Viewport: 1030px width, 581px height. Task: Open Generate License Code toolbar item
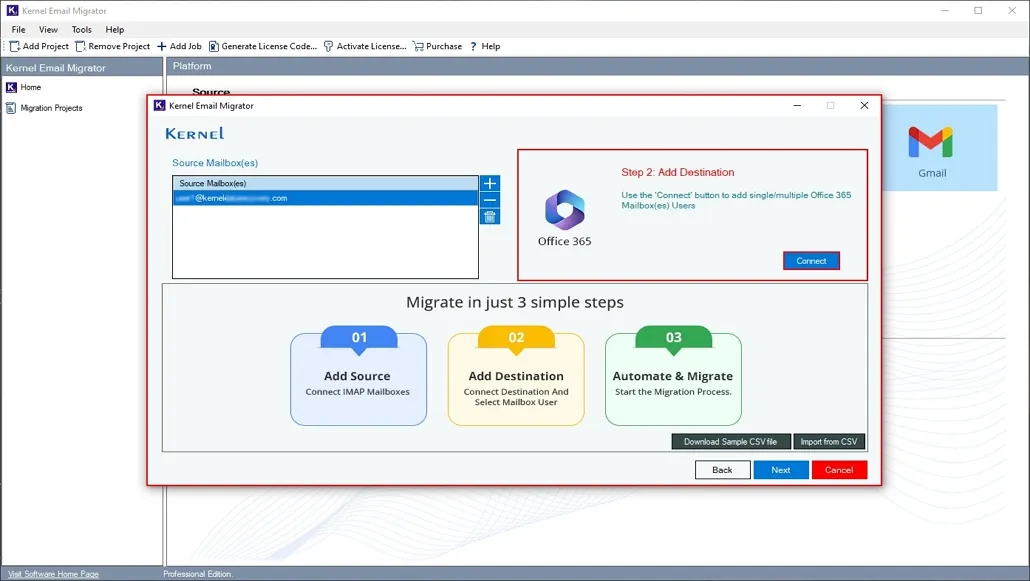[x=263, y=46]
